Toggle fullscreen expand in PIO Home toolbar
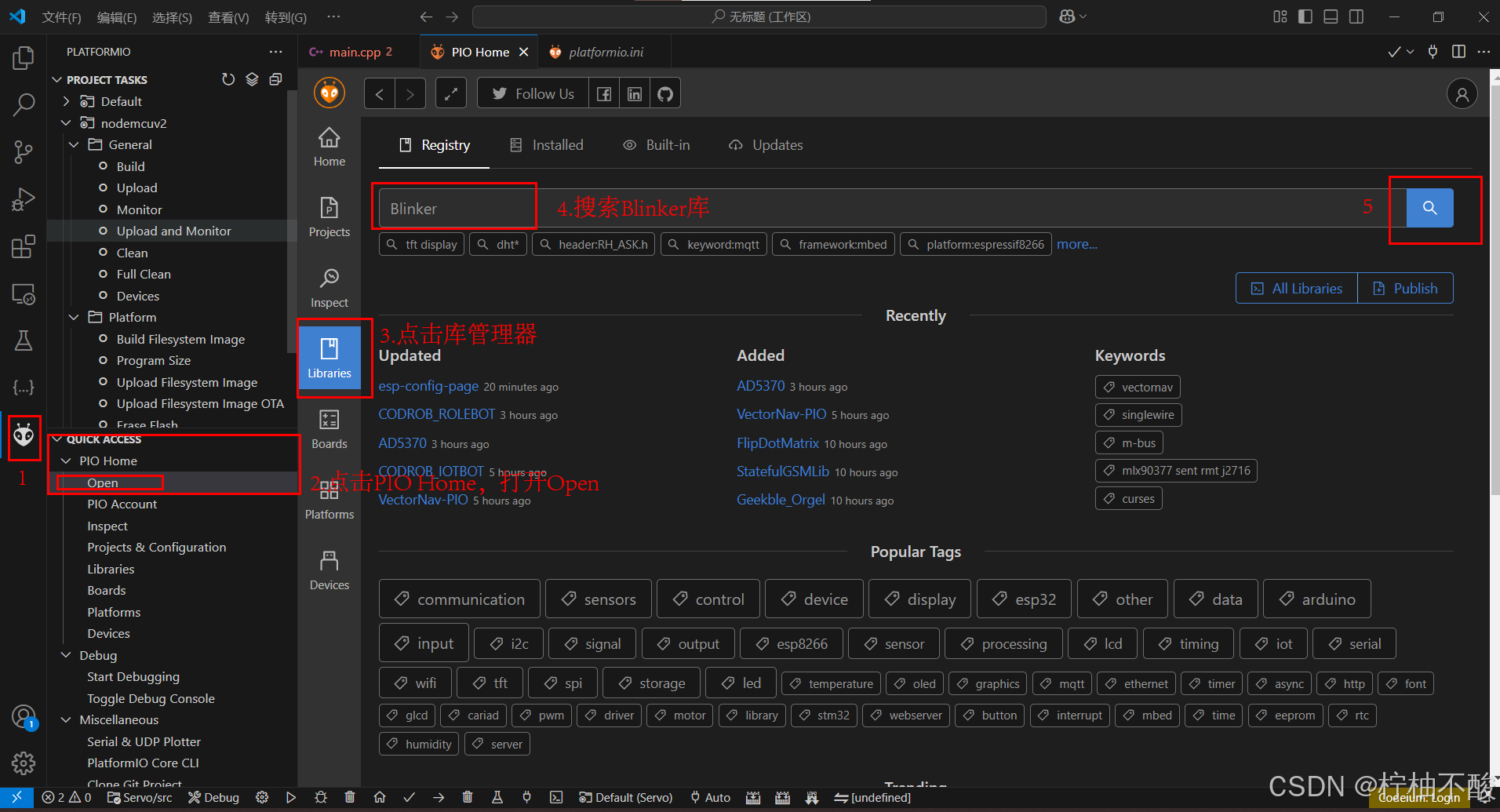This screenshot has height=812, width=1500. 451,94
